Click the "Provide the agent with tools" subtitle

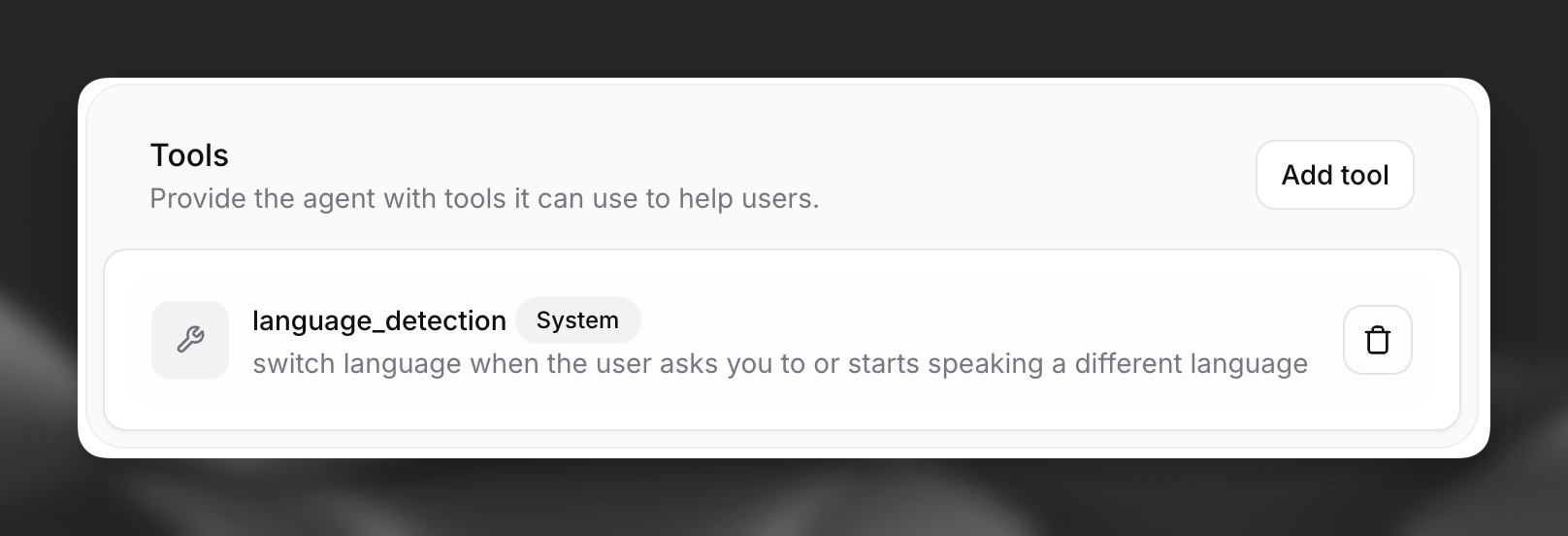click(484, 199)
